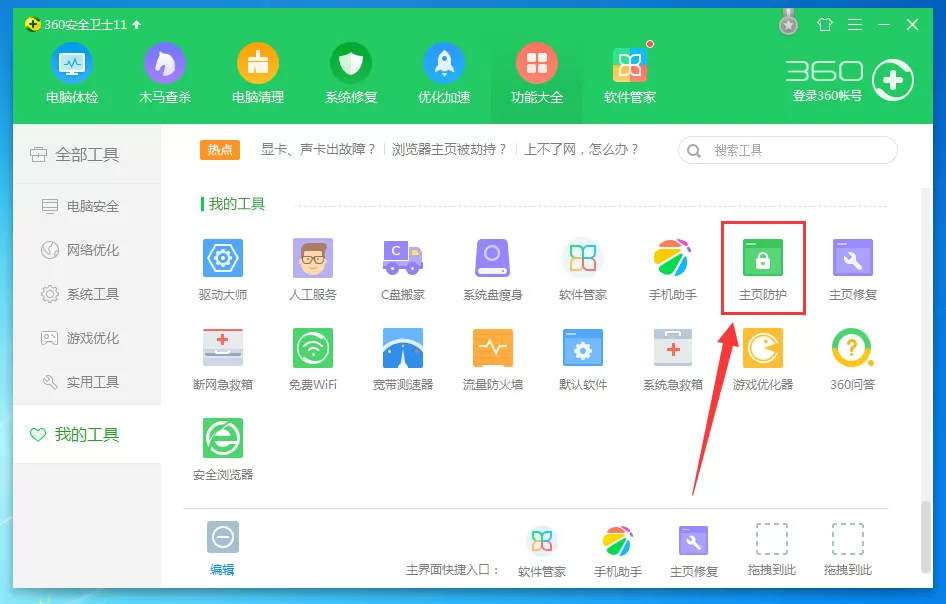Click the tools list vertical scrollbar

click(927, 537)
